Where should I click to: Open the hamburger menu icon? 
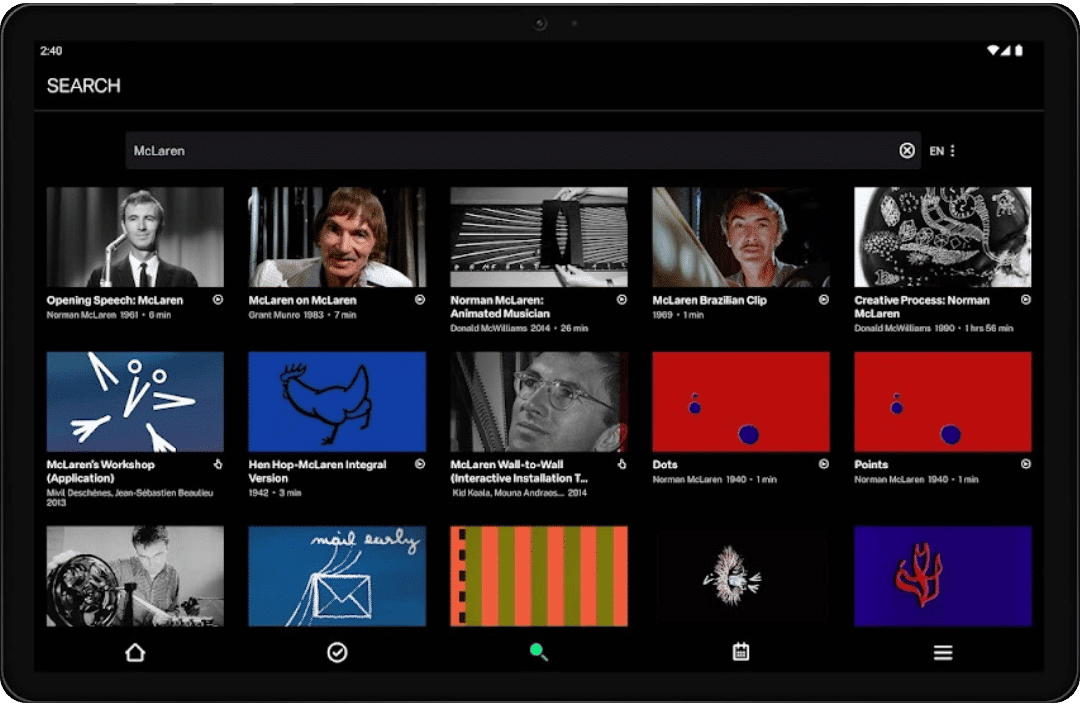pos(942,651)
